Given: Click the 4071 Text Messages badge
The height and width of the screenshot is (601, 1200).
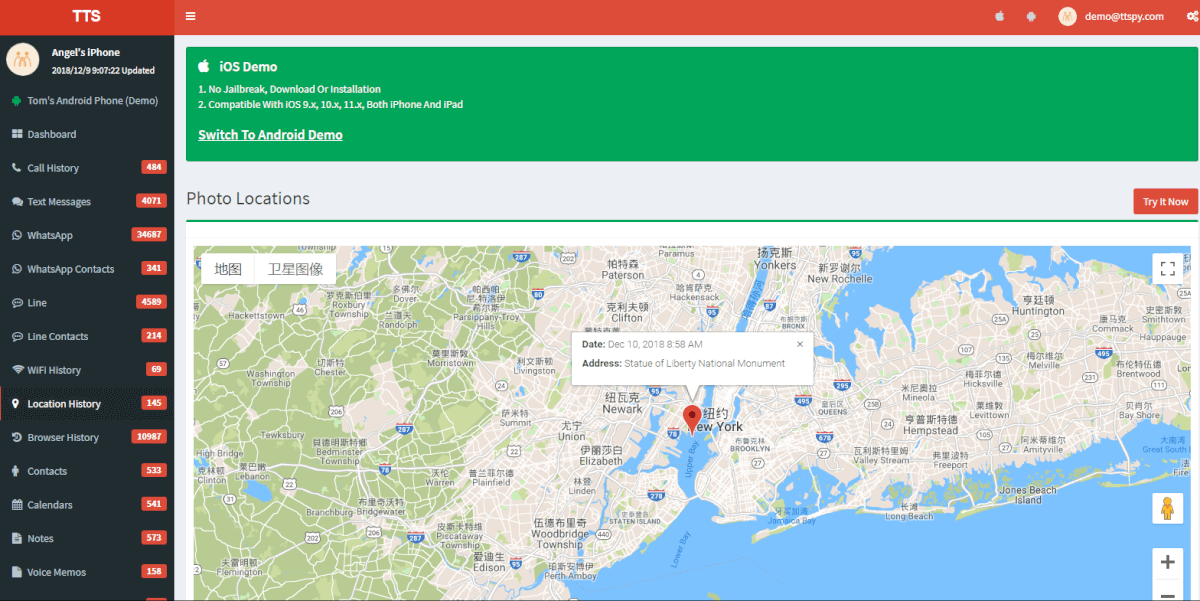Looking at the screenshot, I should point(151,201).
